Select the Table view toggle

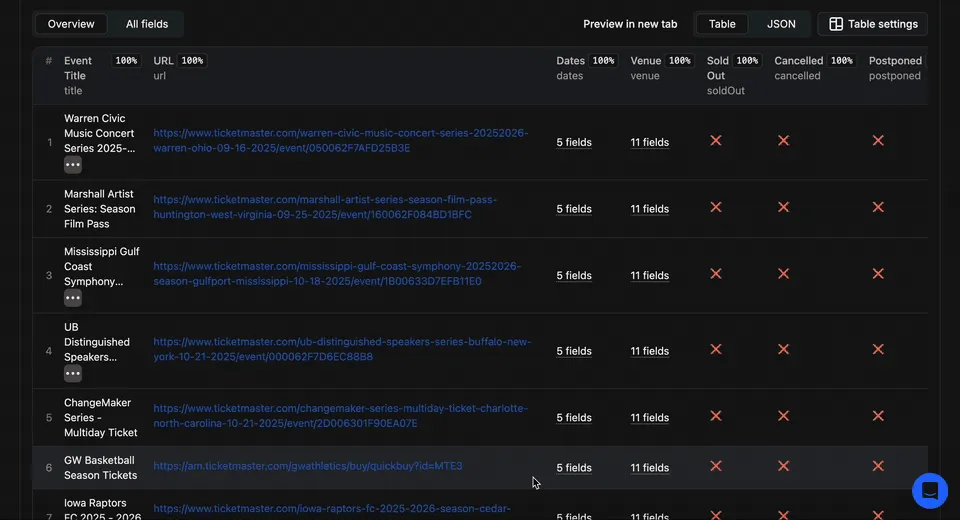(722, 24)
